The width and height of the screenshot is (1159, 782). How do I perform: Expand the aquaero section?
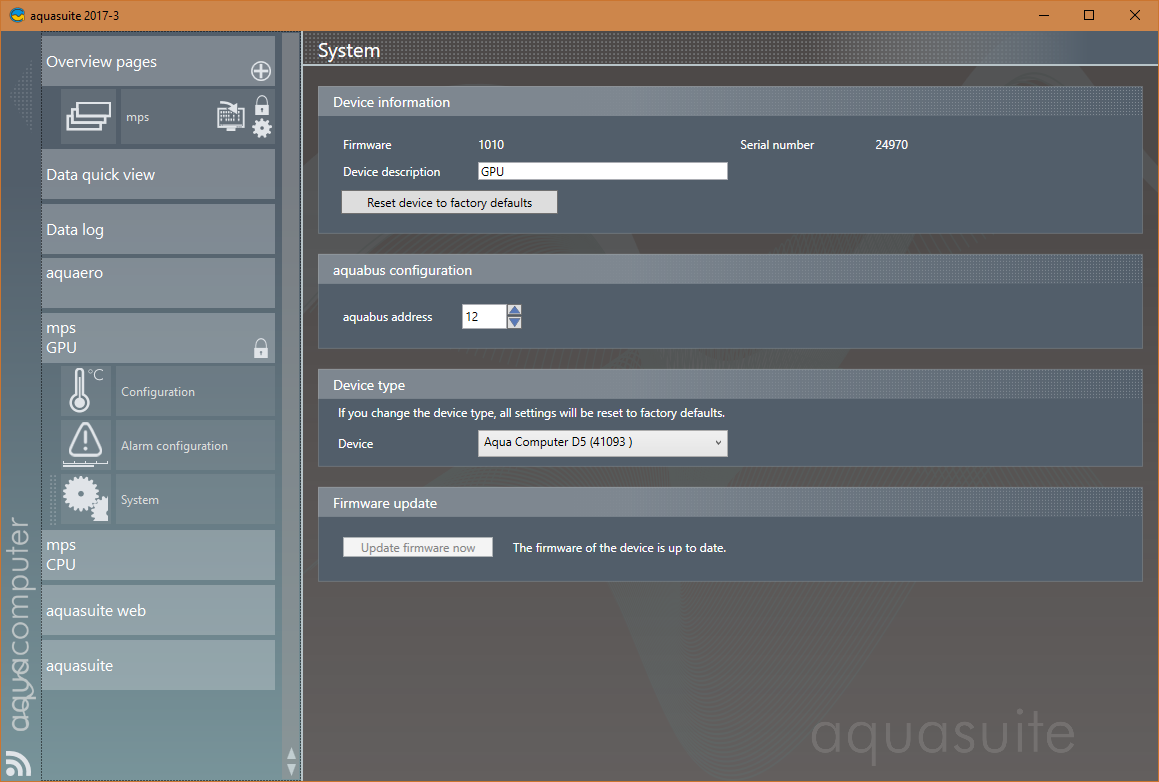tap(158, 282)
